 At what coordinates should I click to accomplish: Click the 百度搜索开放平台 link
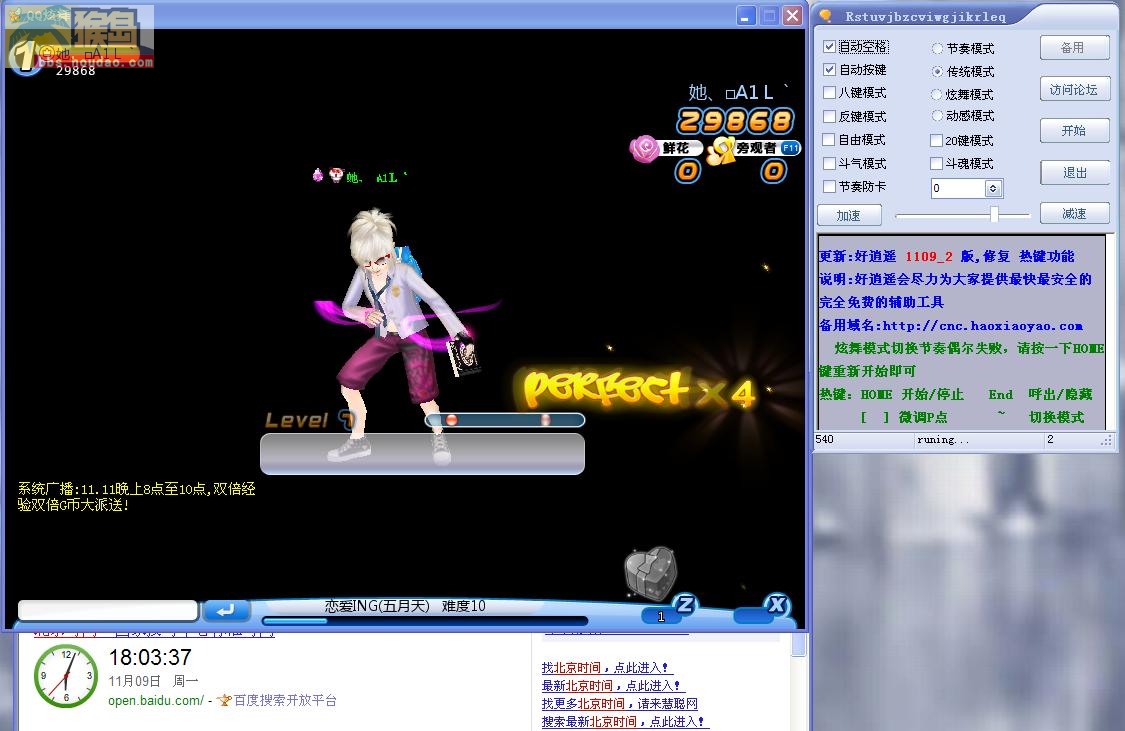(285, 700)
